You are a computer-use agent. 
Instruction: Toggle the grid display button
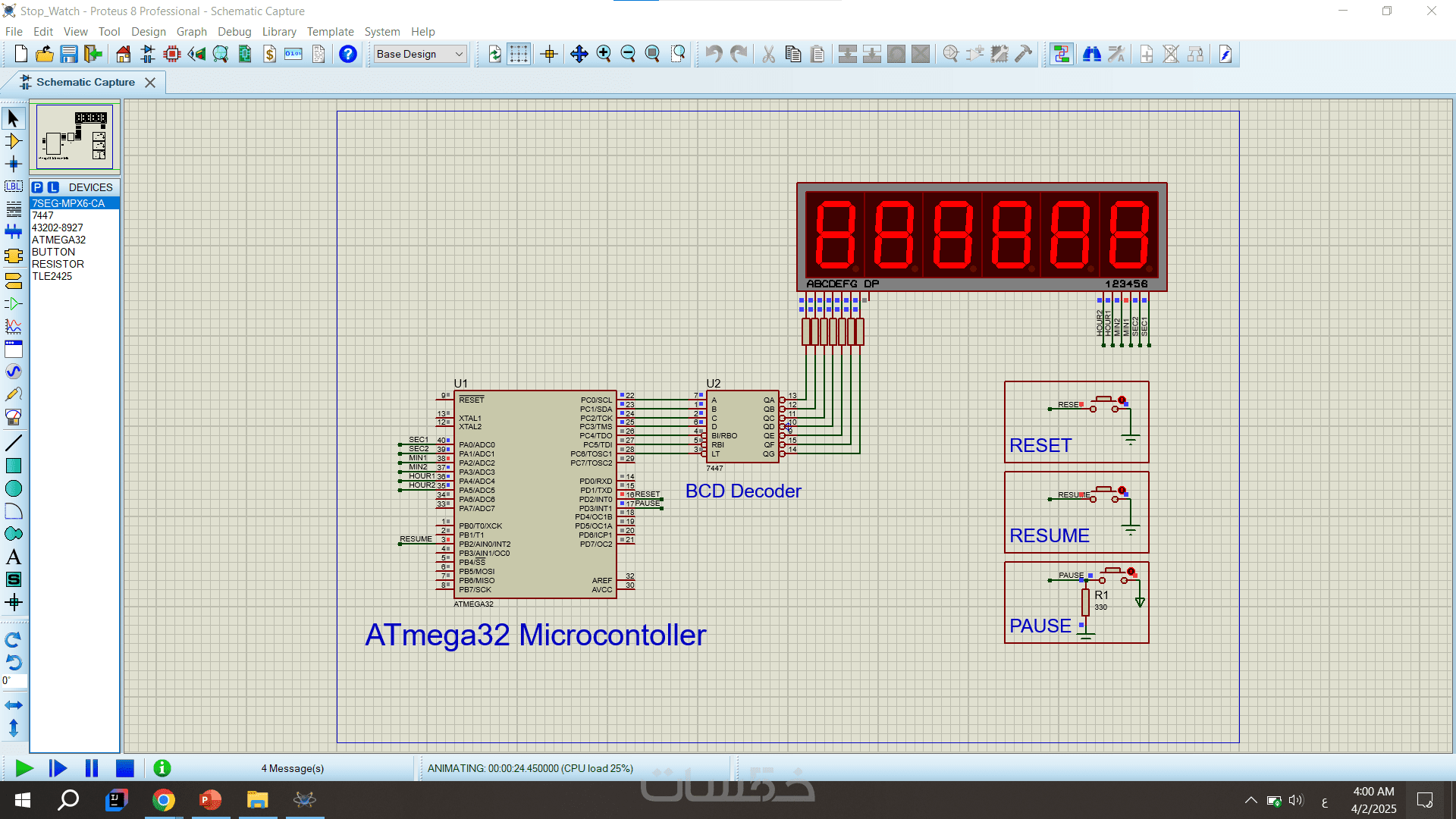click(519, 54)
